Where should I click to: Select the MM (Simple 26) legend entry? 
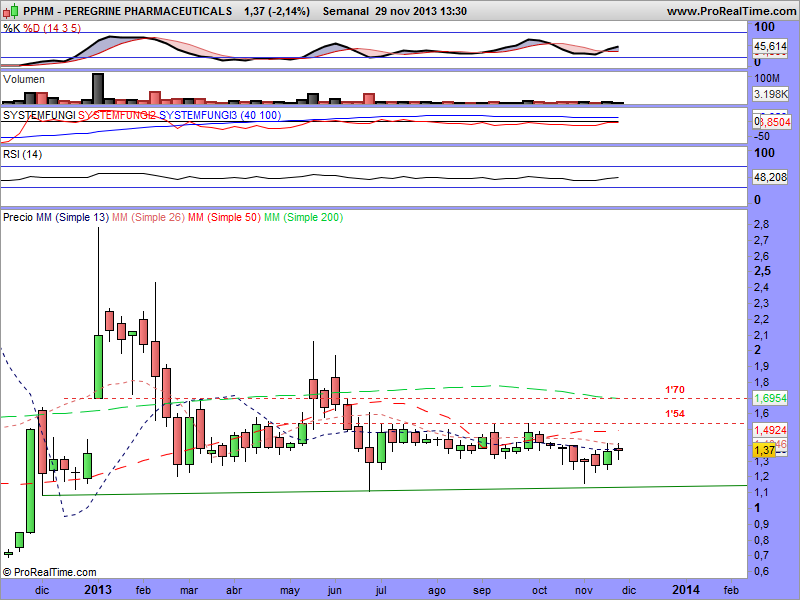pos(148,217)
